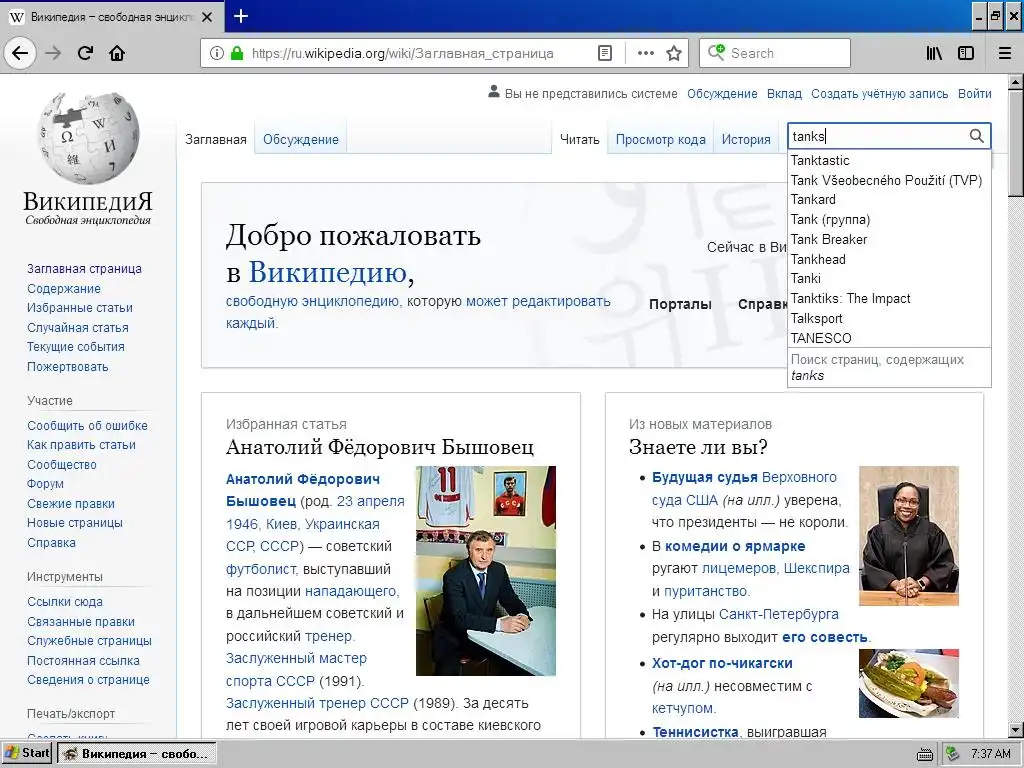The image size is (1024, 768).
Task: Bookmark this page with the star icon
Action: 674,54
